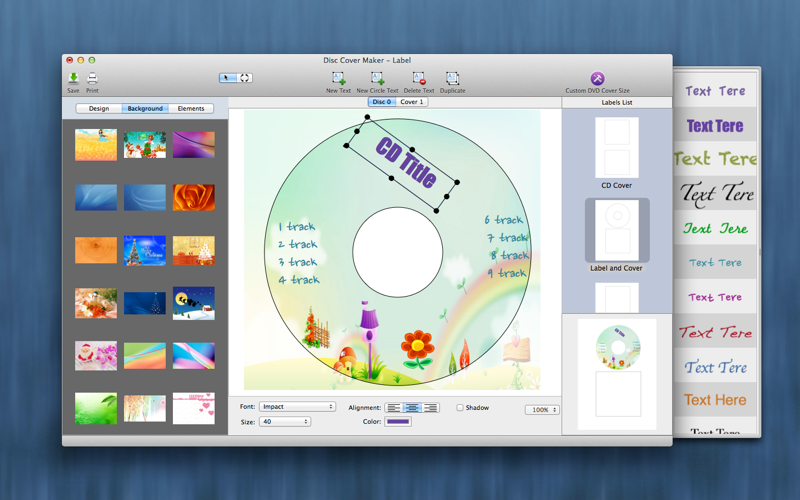800x500 pixels.
Task: Select the arrow pointer tool
Action: [228, 78]
